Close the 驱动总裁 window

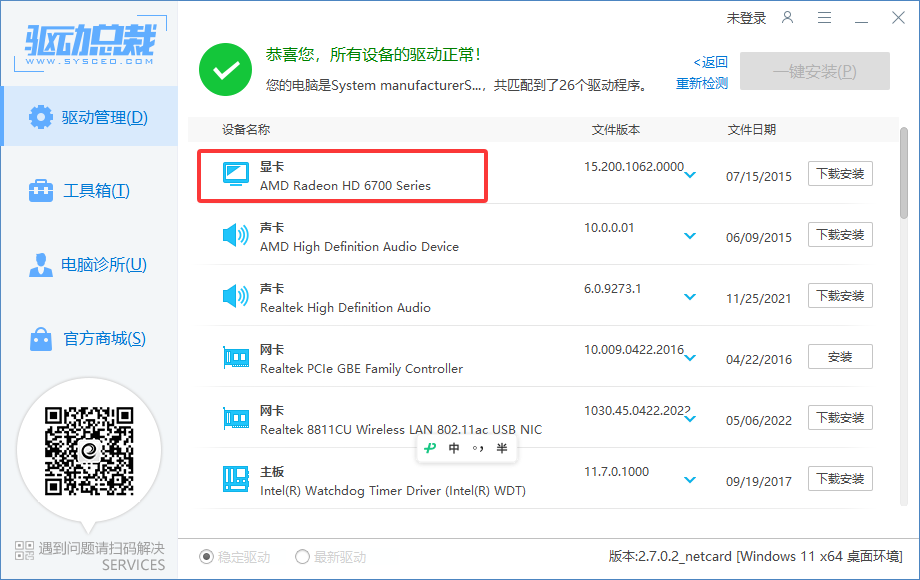[x=898, y=18]
